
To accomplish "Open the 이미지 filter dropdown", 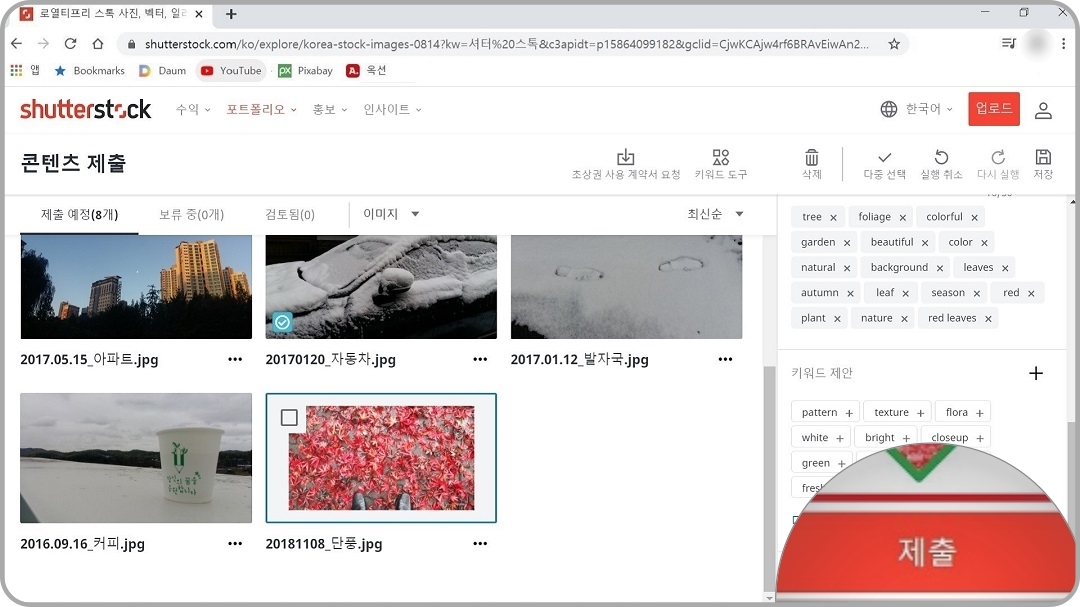I will pyautogui.click(x=390, y=213).
